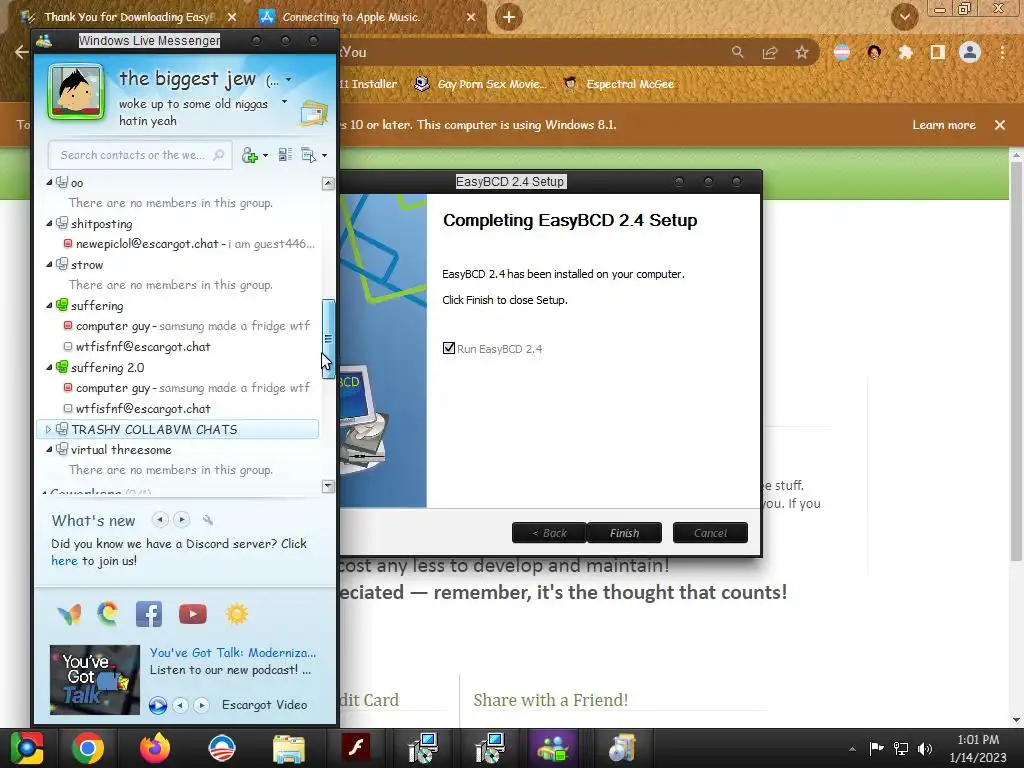Collapse the suffering 2.0 group
Screen dimensions: 1024x768
click(x=49, y=368)
